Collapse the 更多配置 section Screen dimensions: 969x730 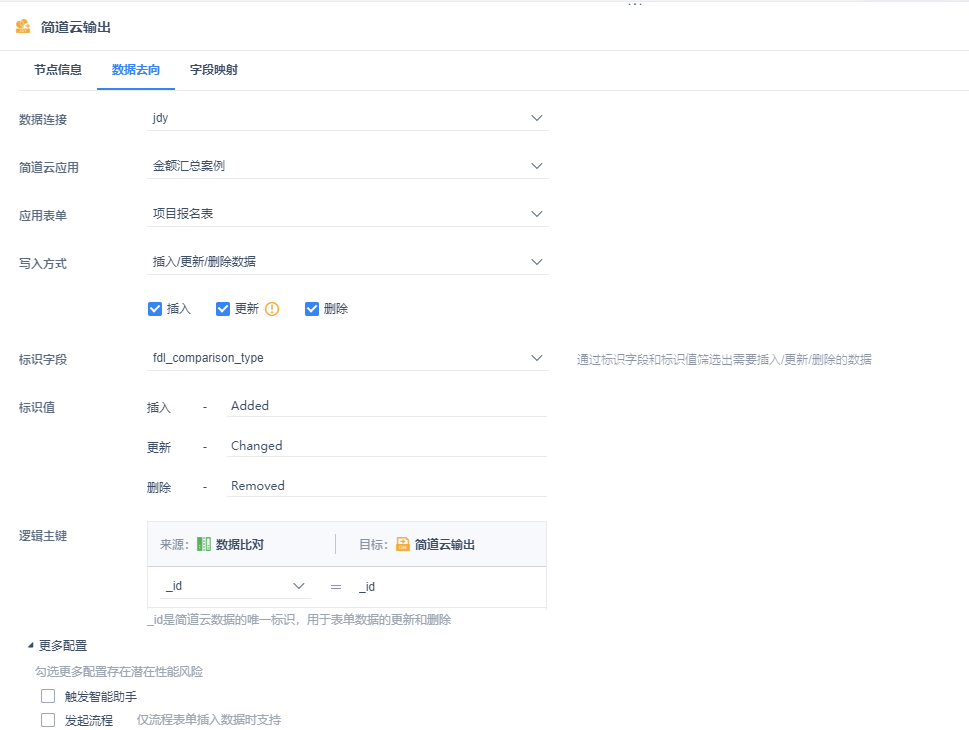pos(57,646)
